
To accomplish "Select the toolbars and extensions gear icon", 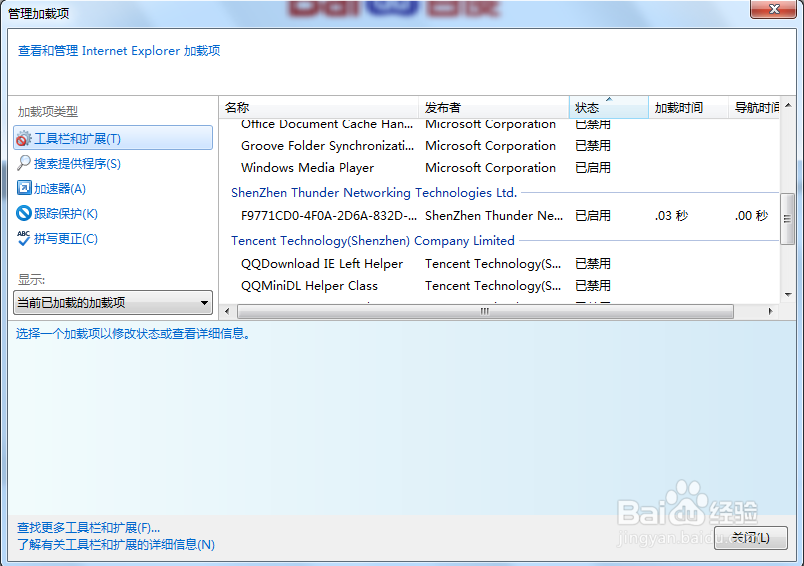I will (24, 138).
